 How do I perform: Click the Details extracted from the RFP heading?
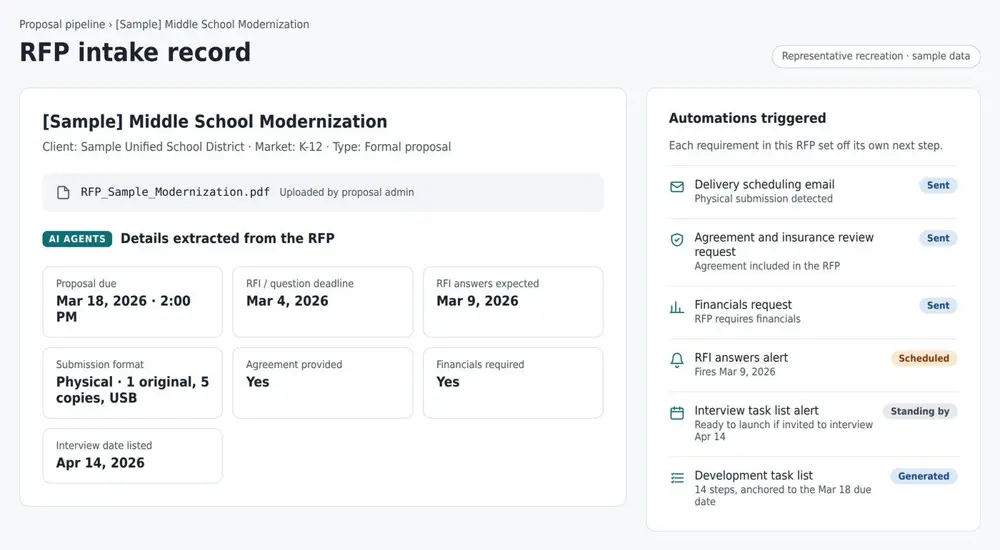(x=228, y=239)
